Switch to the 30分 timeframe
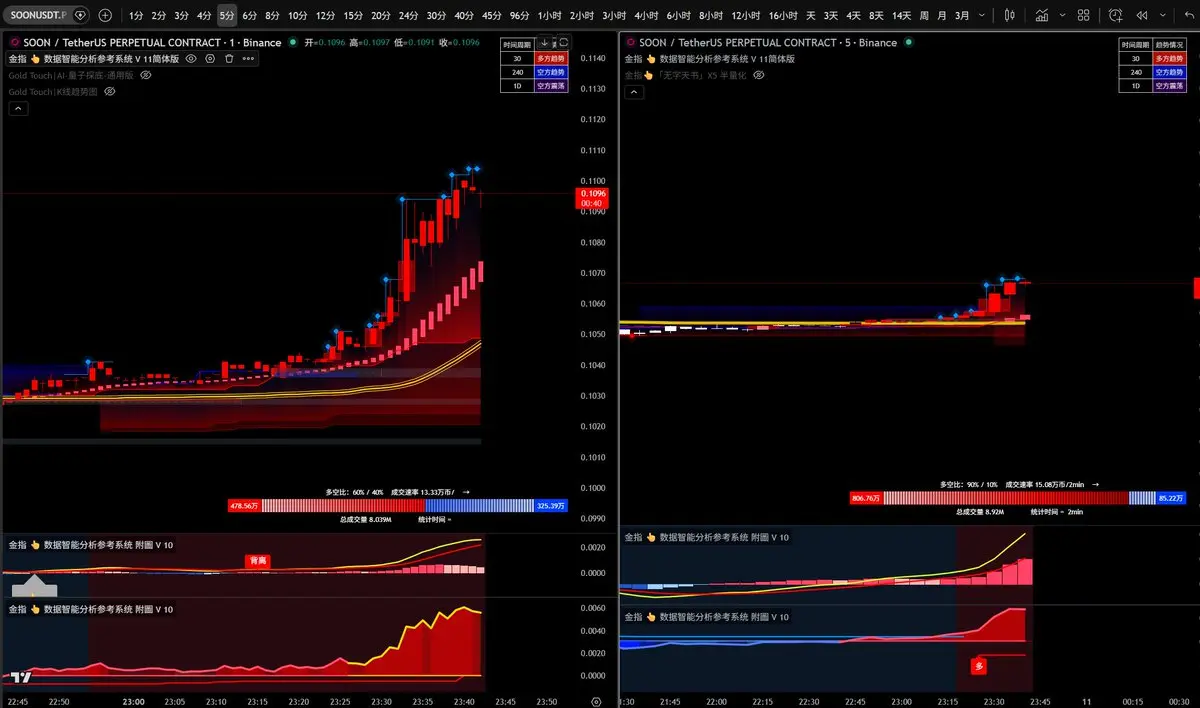 click(x=436, y=15)
